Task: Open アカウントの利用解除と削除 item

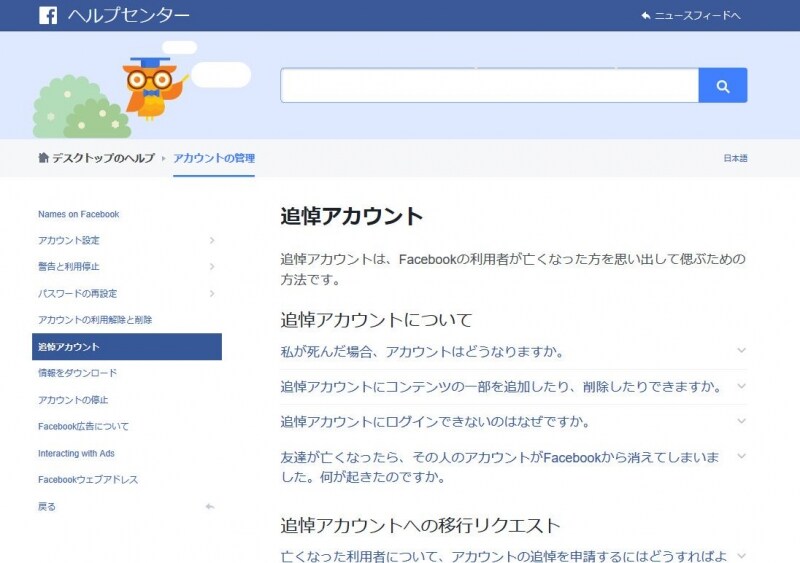Action: 95,320
